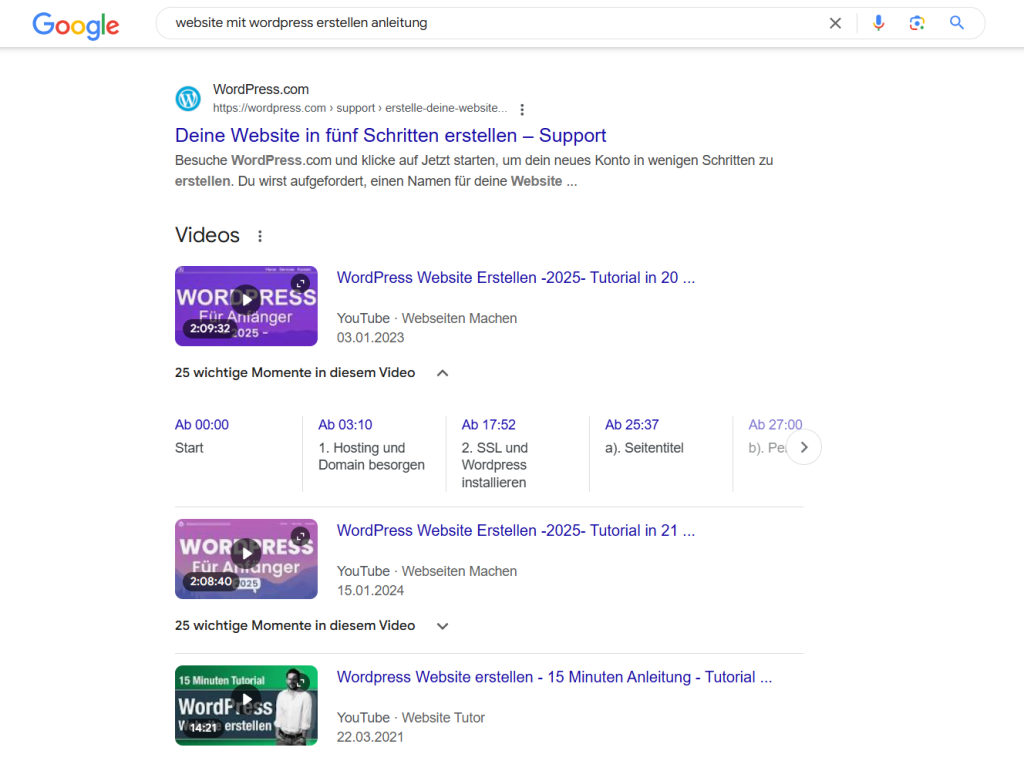
Task: Open Google Lens image search
Action: (917, 23)
